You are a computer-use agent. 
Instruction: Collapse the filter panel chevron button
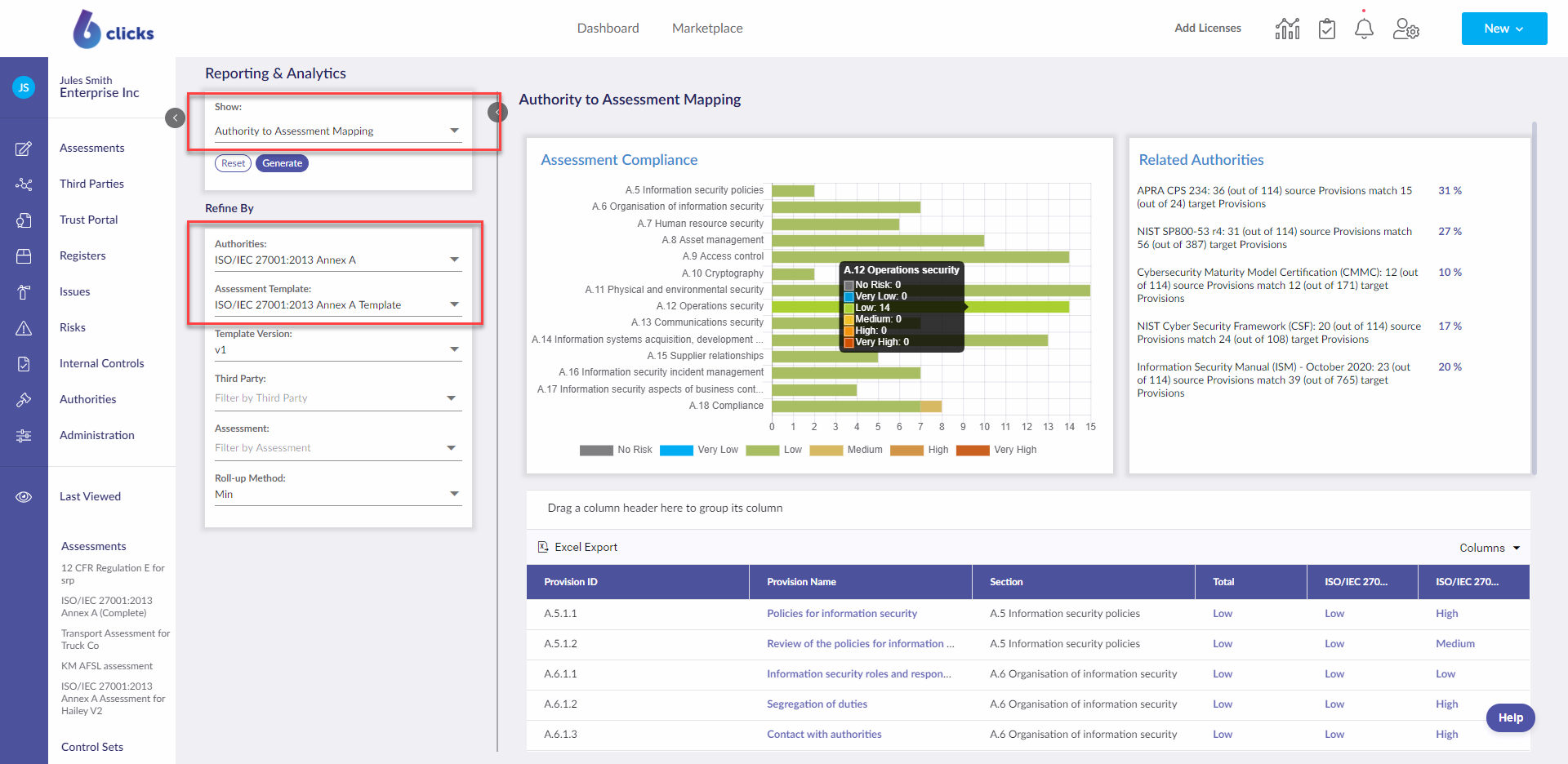tap(497, 112)
